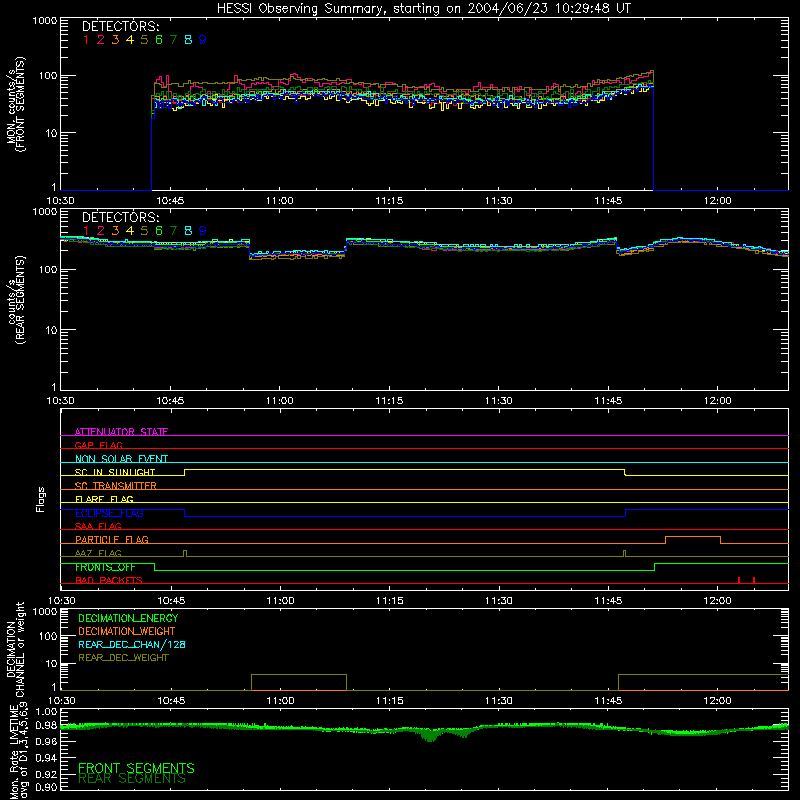Click the SC_TRANSMITTER flag label

point(115,485)
